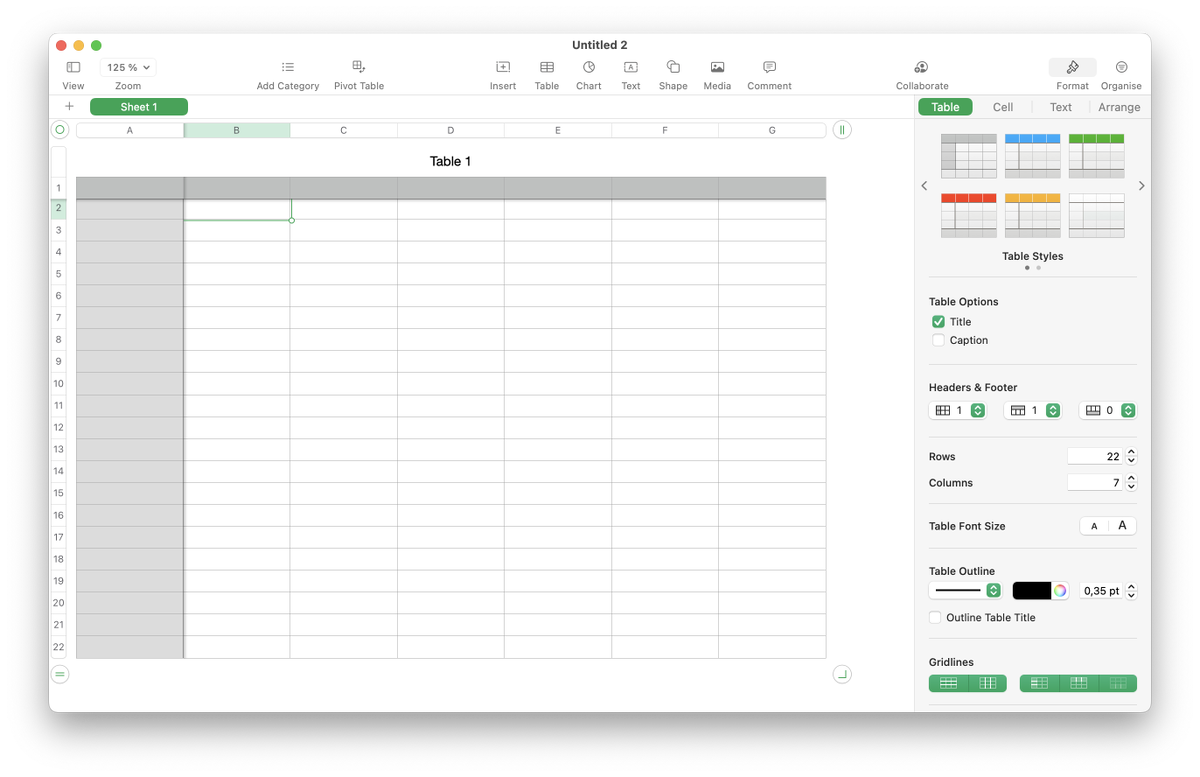Screen dimensions: 1200x777
Task: Show previous table styles page
Action: click(924, 186)
